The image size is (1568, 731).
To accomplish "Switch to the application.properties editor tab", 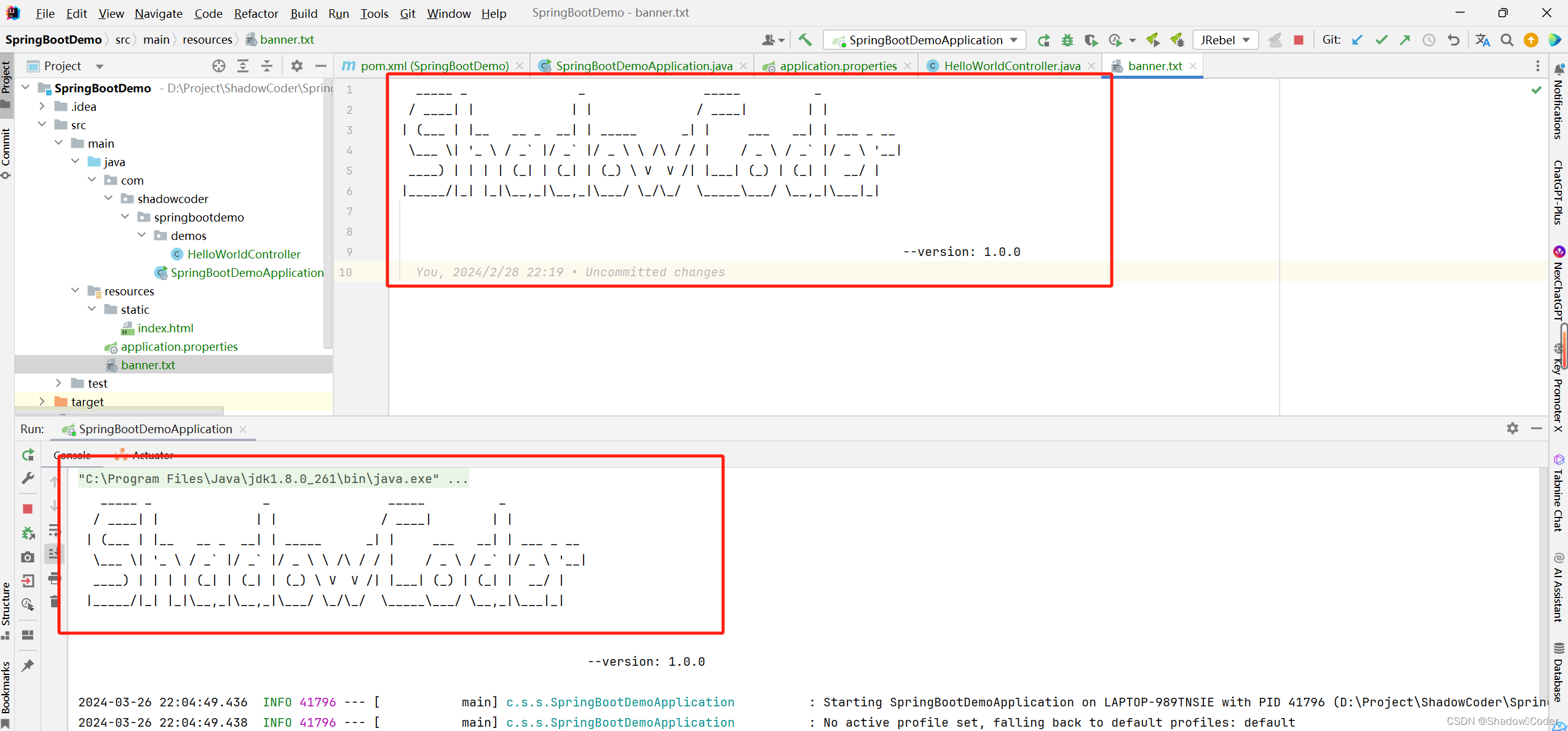I will click(838, 66).
